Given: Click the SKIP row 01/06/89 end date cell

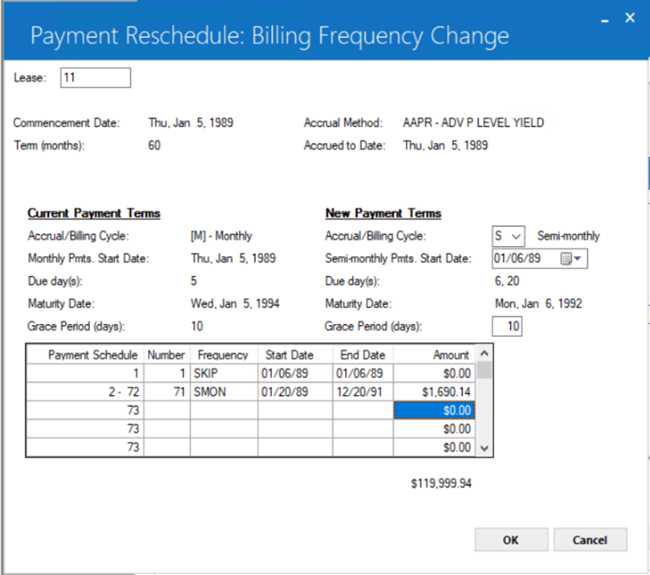Looking at the screenshot, I should tap(363, 373).
